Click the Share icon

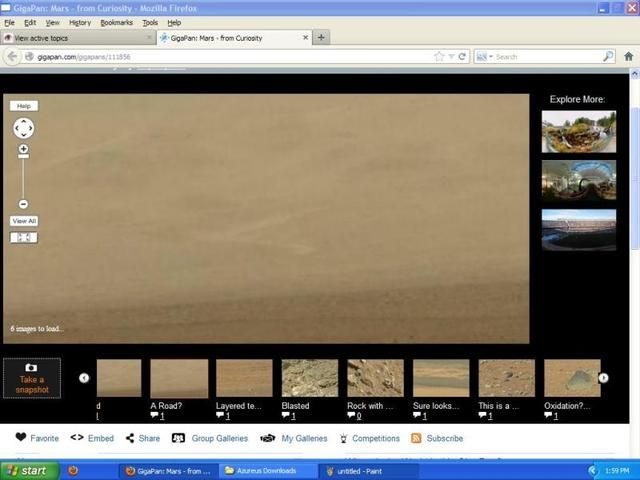(x=130, y=438)
